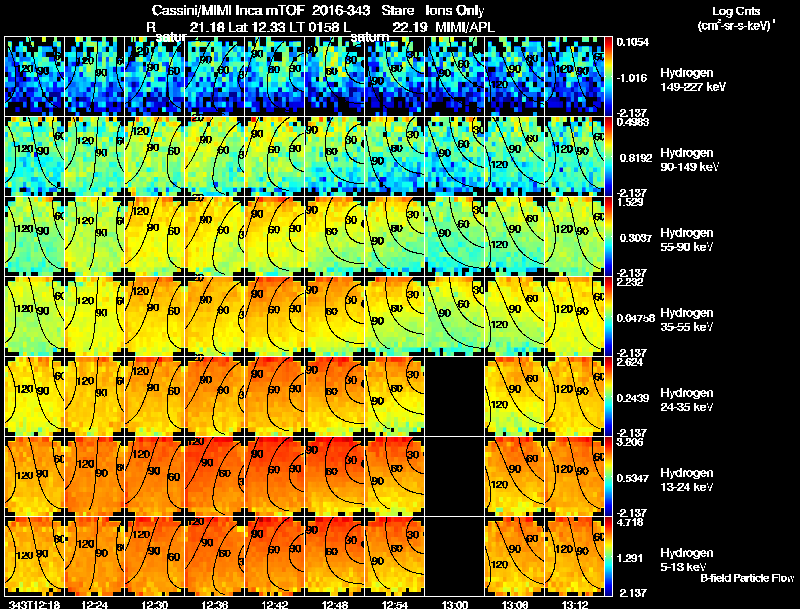Viewport: 800px width, 609px height.
Task: Click the -1.016 color scale value
Action: coord(632,78)
